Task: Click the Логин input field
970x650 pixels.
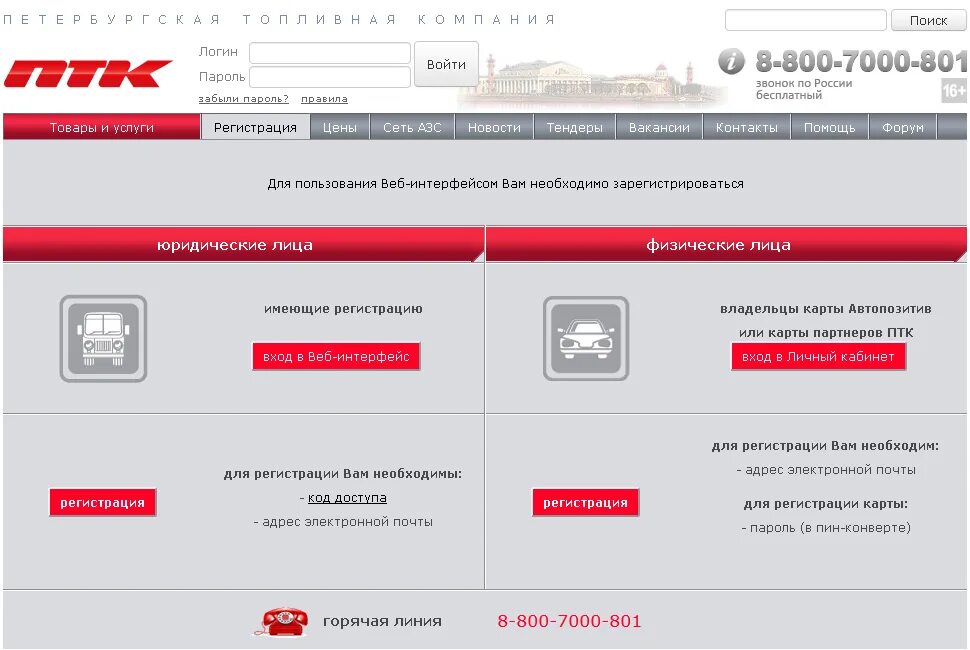Action: coord(330,51)
